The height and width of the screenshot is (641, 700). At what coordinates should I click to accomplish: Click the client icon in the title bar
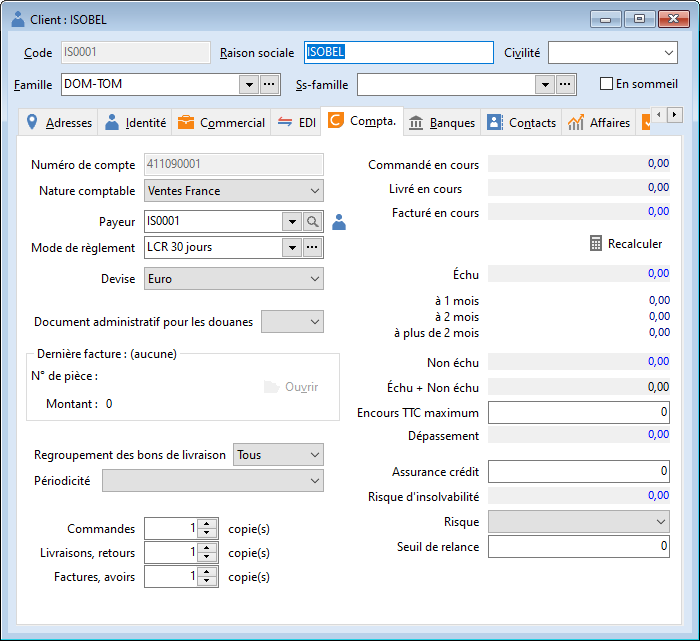click(18, 19)
